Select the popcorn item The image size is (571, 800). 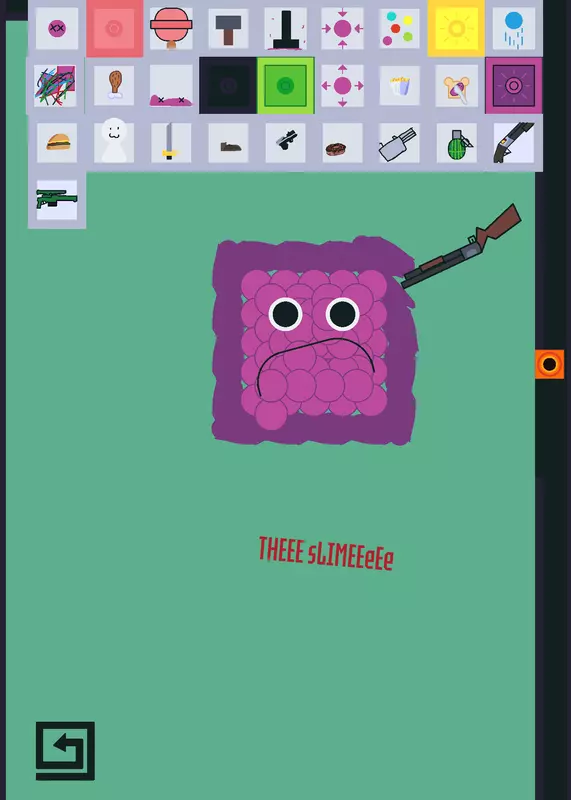pyautogui.click(x=400, y=86)
